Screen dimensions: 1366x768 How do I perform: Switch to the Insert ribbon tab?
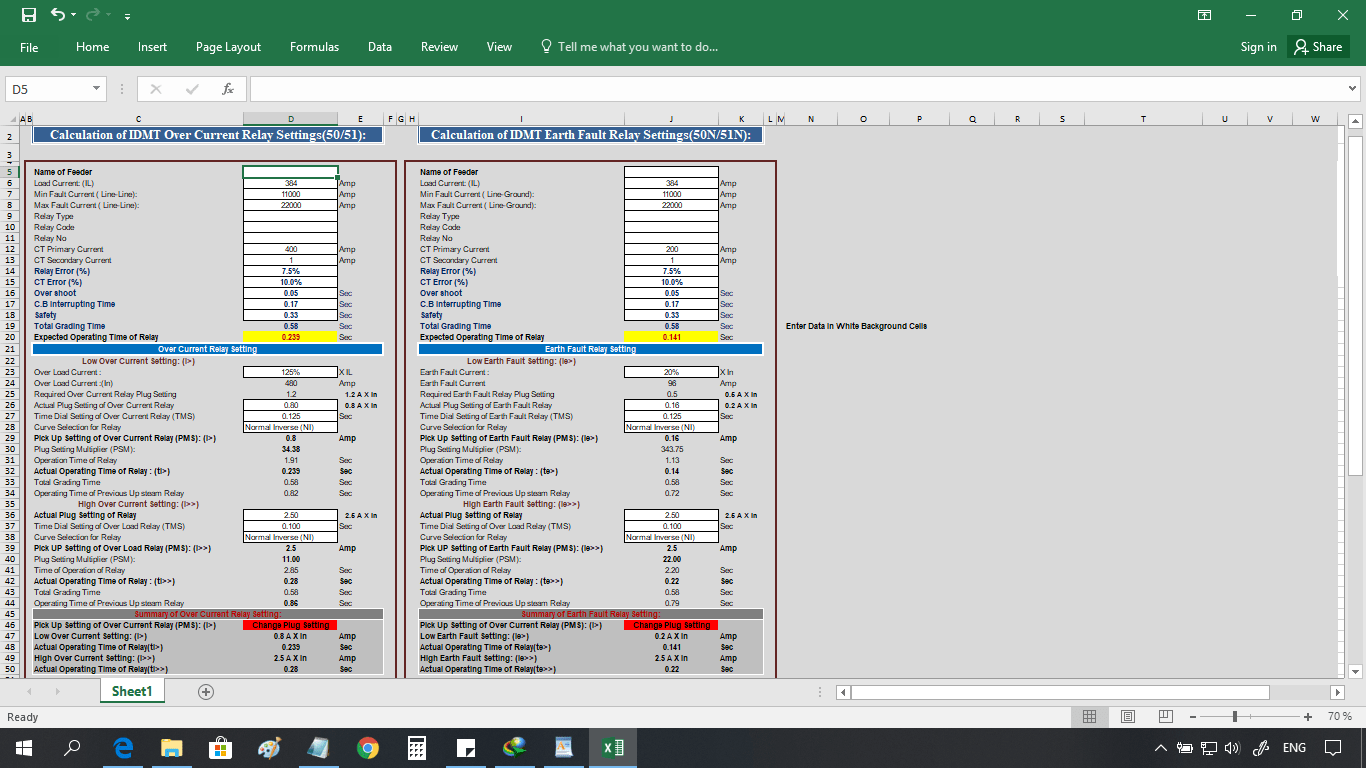[x=152, y=47]
